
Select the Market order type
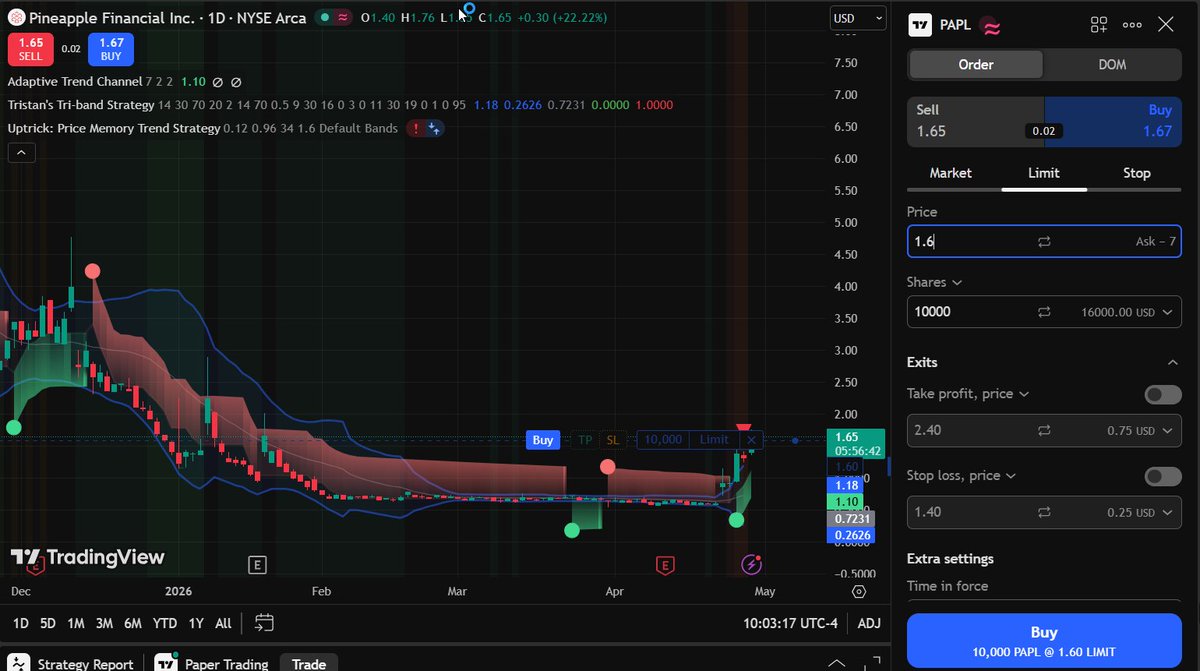click(950, 173)
